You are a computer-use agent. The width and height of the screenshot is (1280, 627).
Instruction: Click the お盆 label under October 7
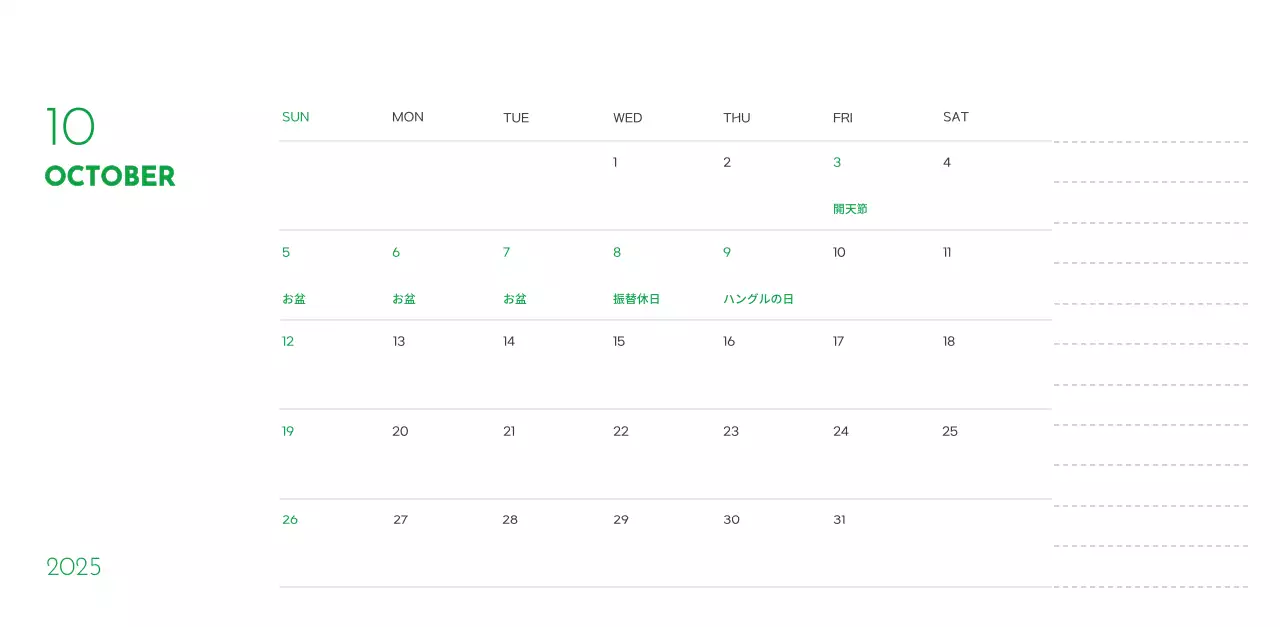(514, 299)
